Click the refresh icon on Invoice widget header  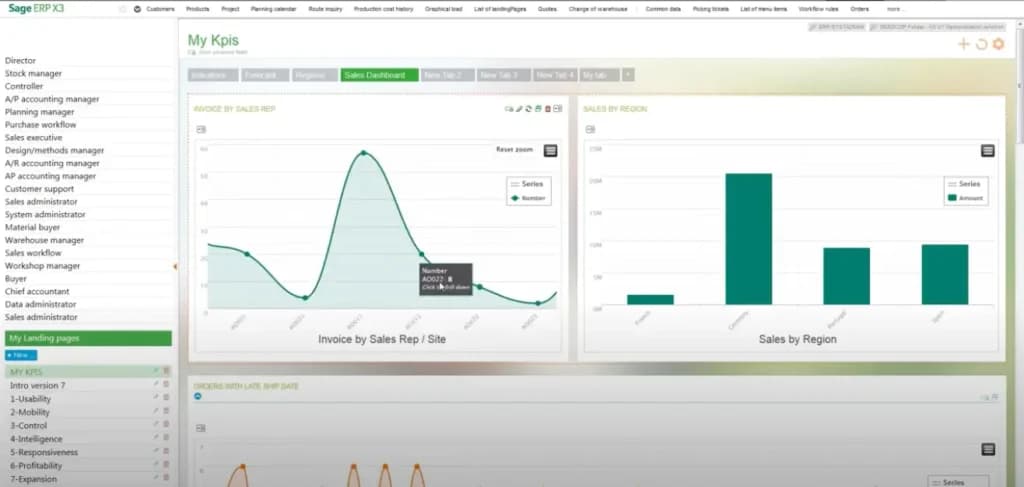[528, 109]
